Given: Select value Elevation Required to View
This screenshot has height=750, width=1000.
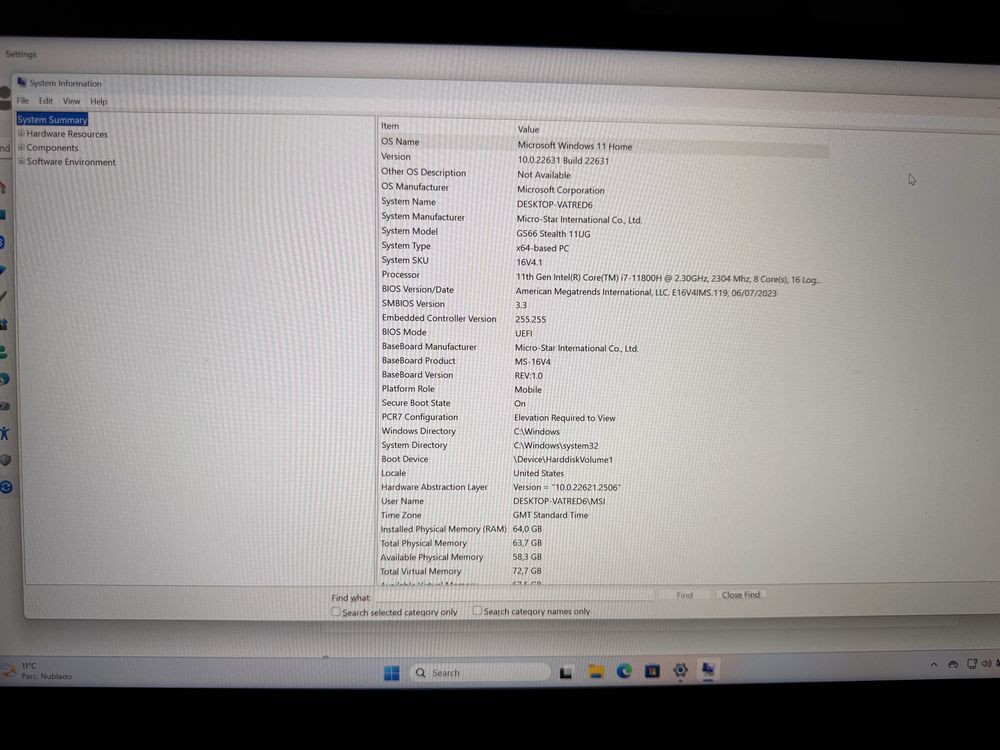Looking at the screenshot, I should click(x=564, y=418).
